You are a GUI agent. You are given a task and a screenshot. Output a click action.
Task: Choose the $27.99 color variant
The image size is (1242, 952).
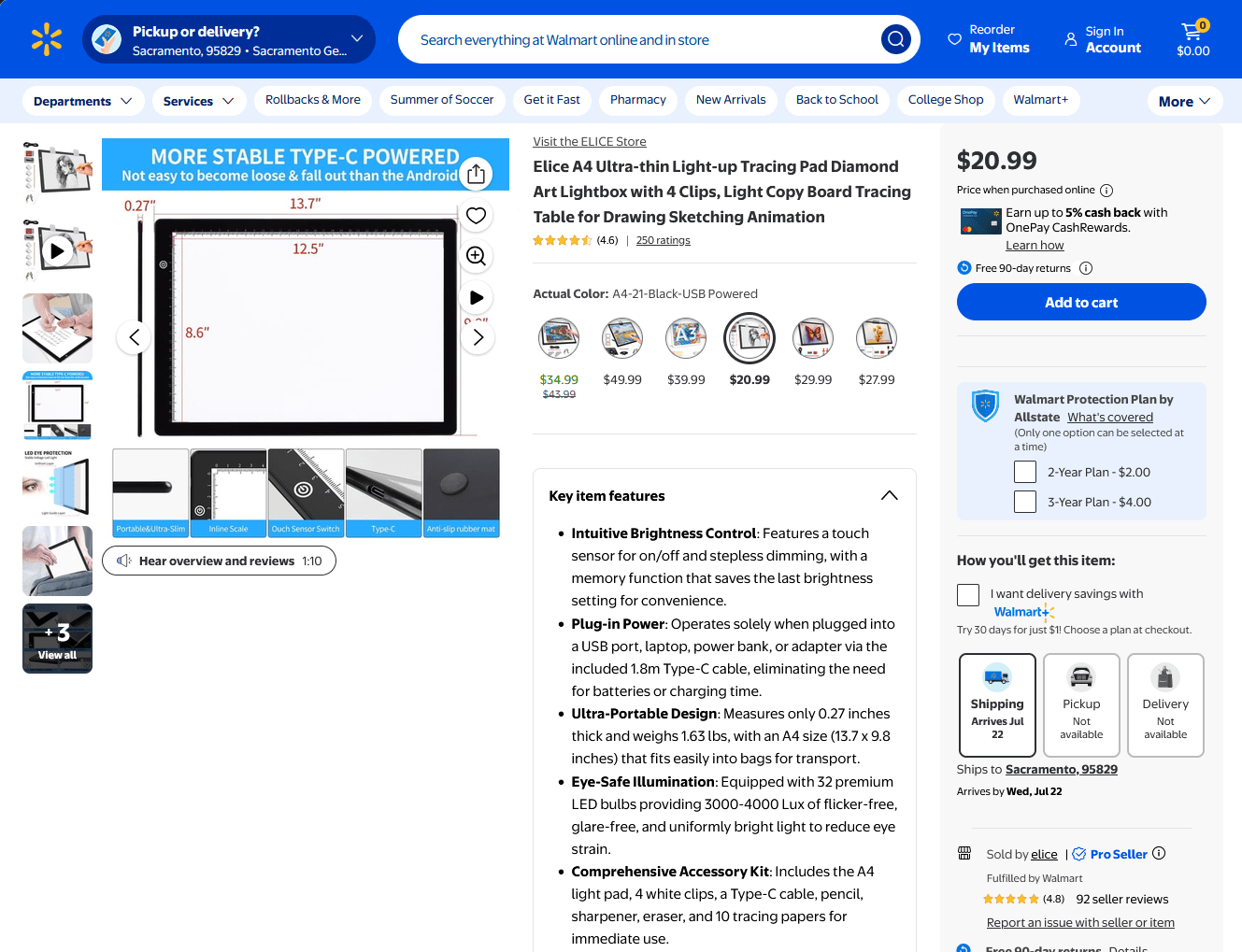click(877, 338)
